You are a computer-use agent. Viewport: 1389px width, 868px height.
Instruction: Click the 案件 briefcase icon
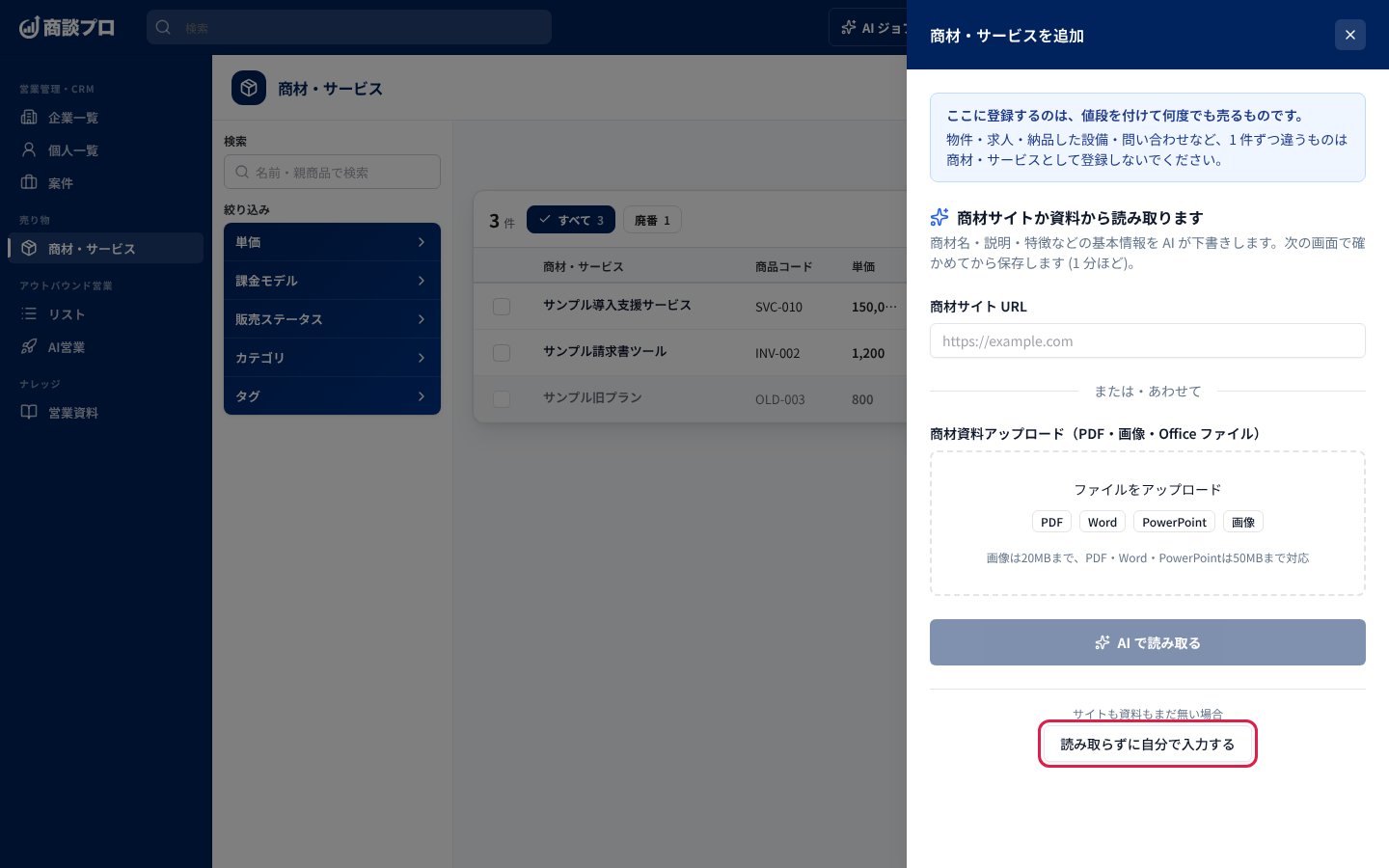[29, 182]
